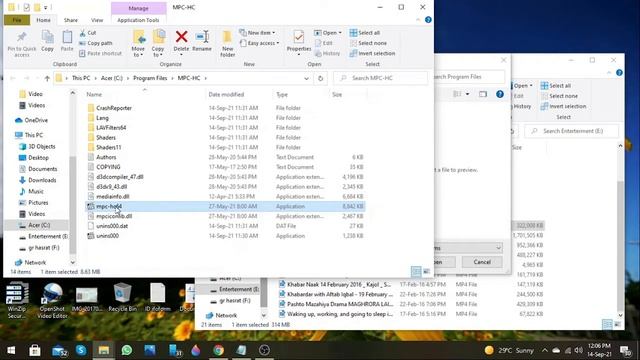Expand the This PC breadcrumb arrow

click(x=95, y=78)
